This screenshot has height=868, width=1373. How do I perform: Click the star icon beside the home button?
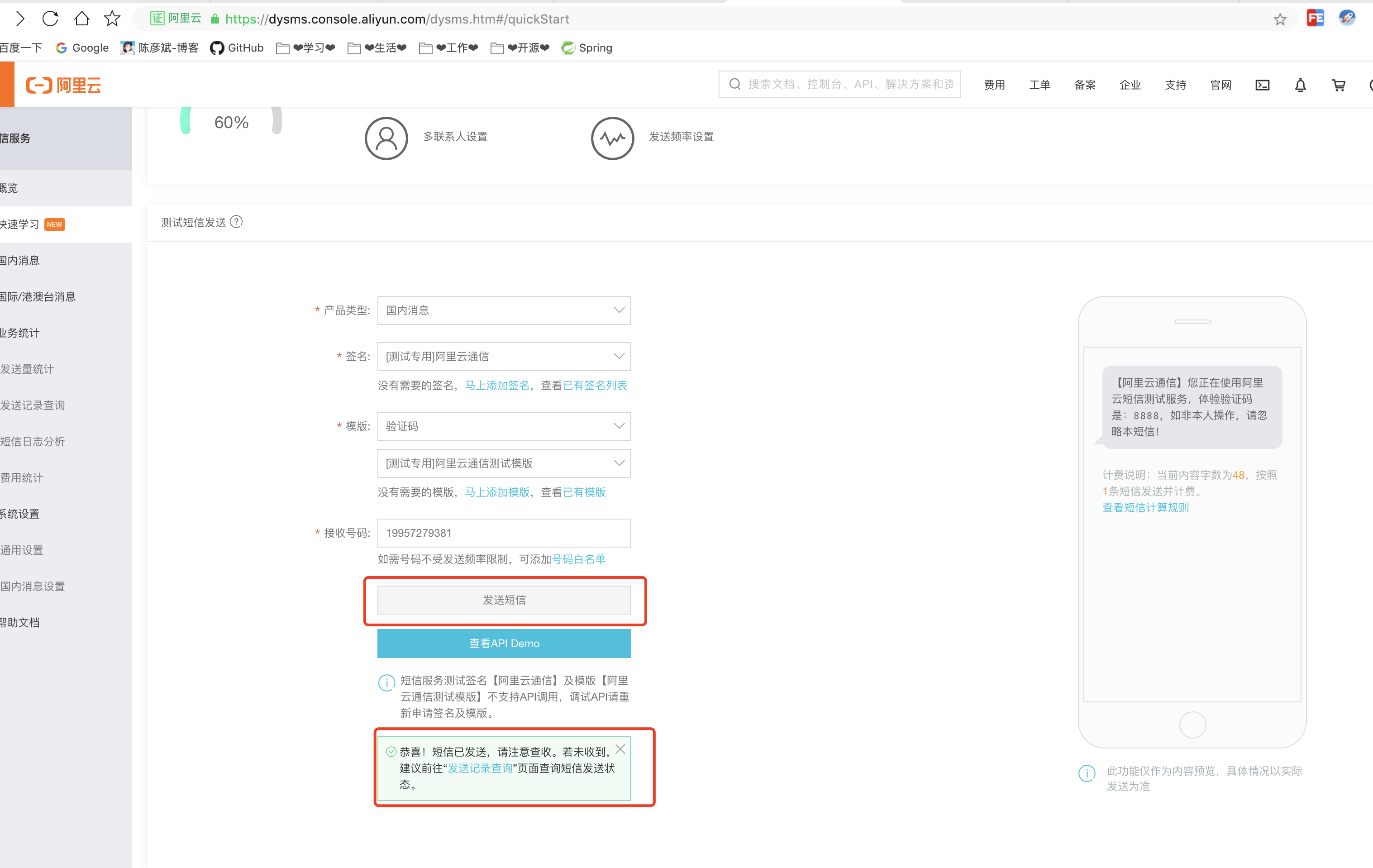(x=112, y=19)
